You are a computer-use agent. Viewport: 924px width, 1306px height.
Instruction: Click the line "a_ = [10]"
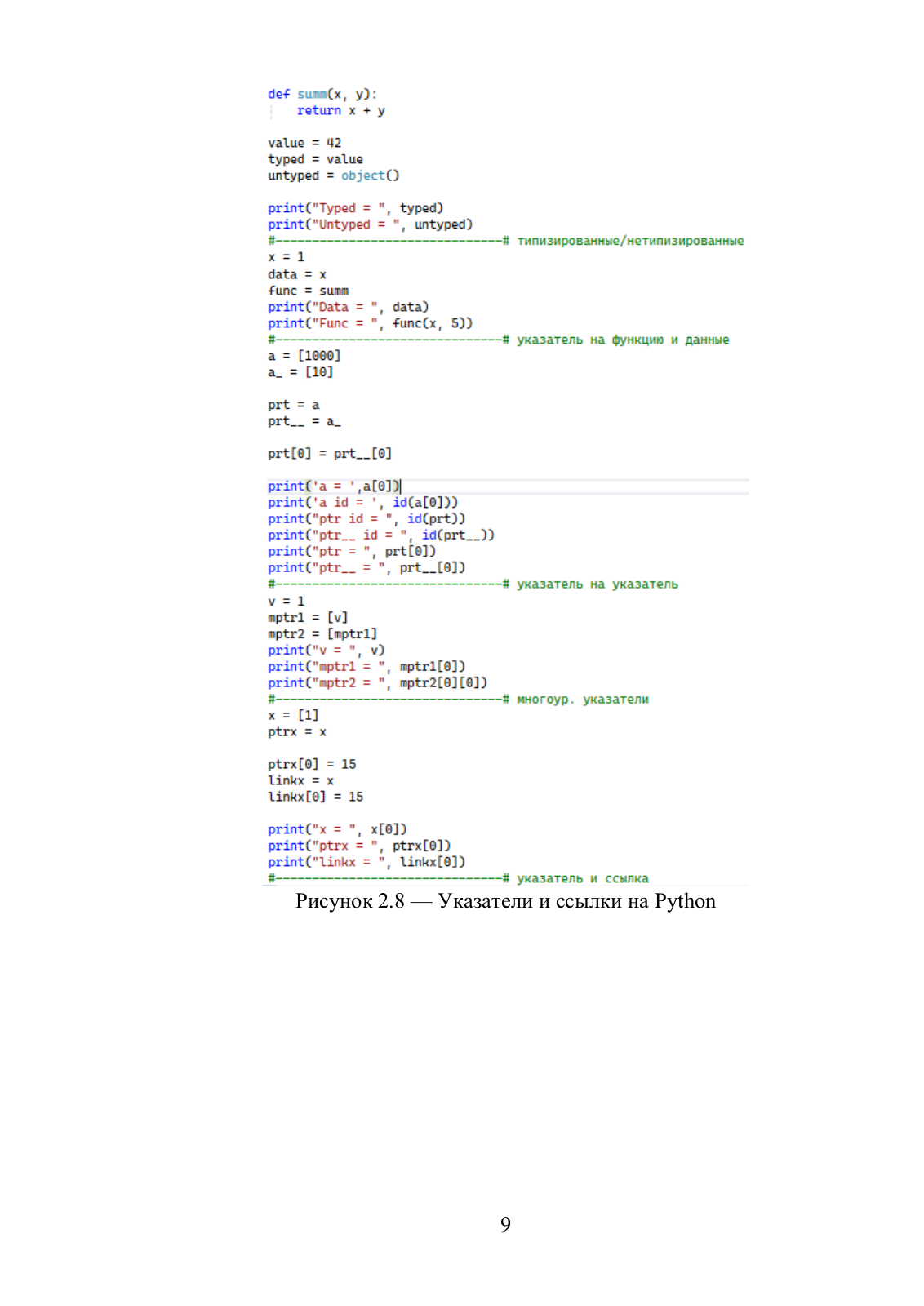[x=300, y=372]
